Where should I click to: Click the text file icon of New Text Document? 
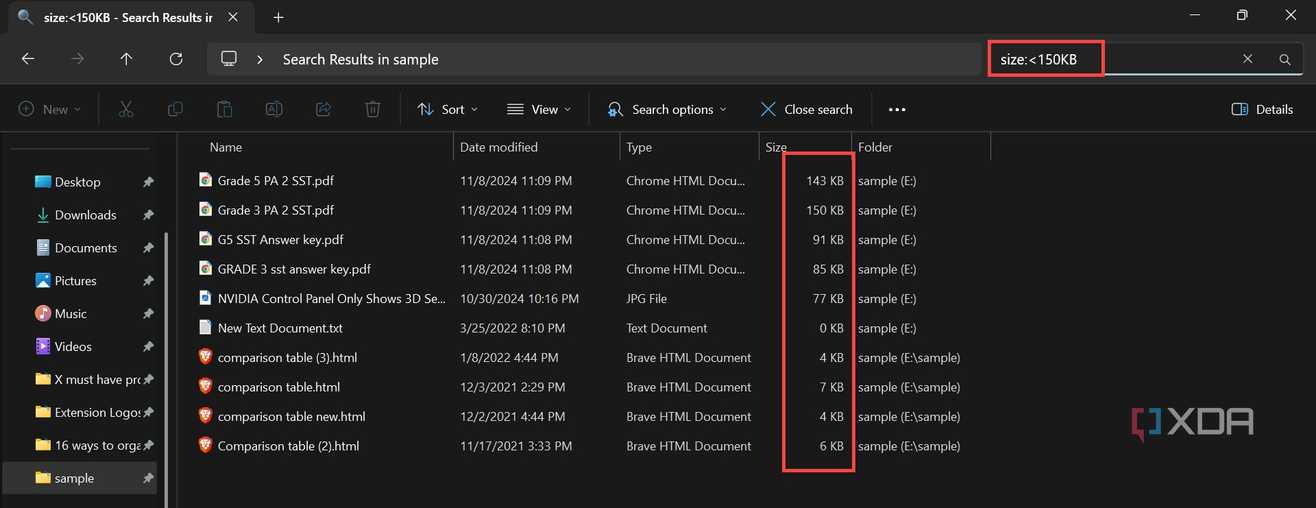click(x=205, y=328)
